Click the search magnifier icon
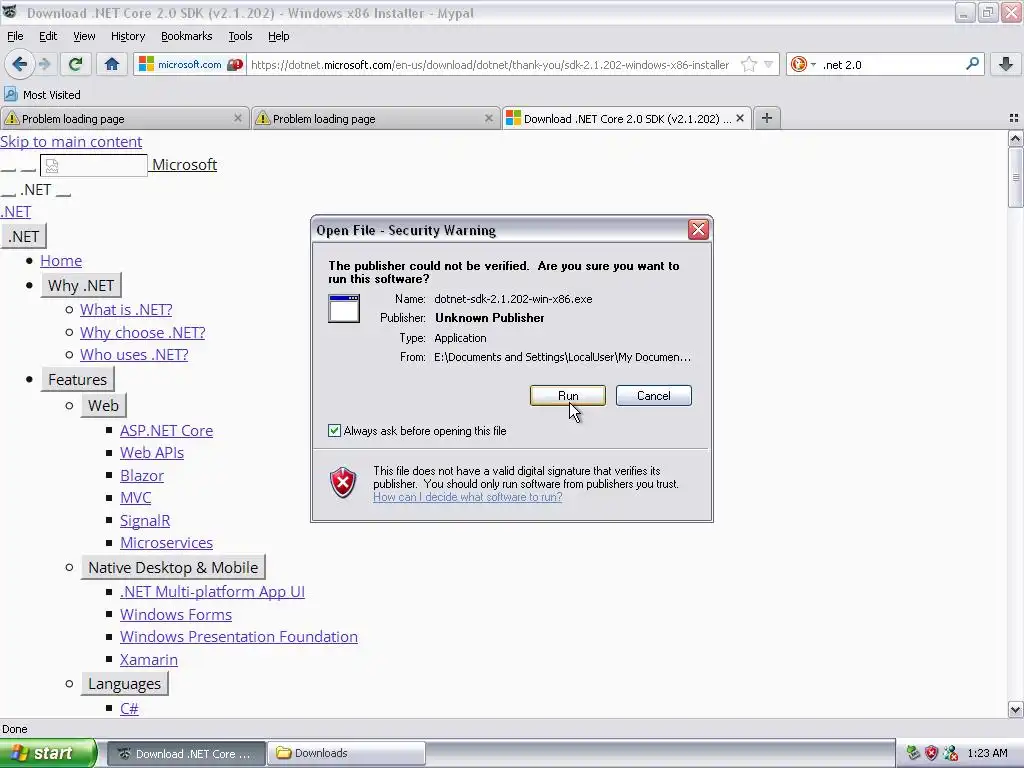 [x=972, y=63]
